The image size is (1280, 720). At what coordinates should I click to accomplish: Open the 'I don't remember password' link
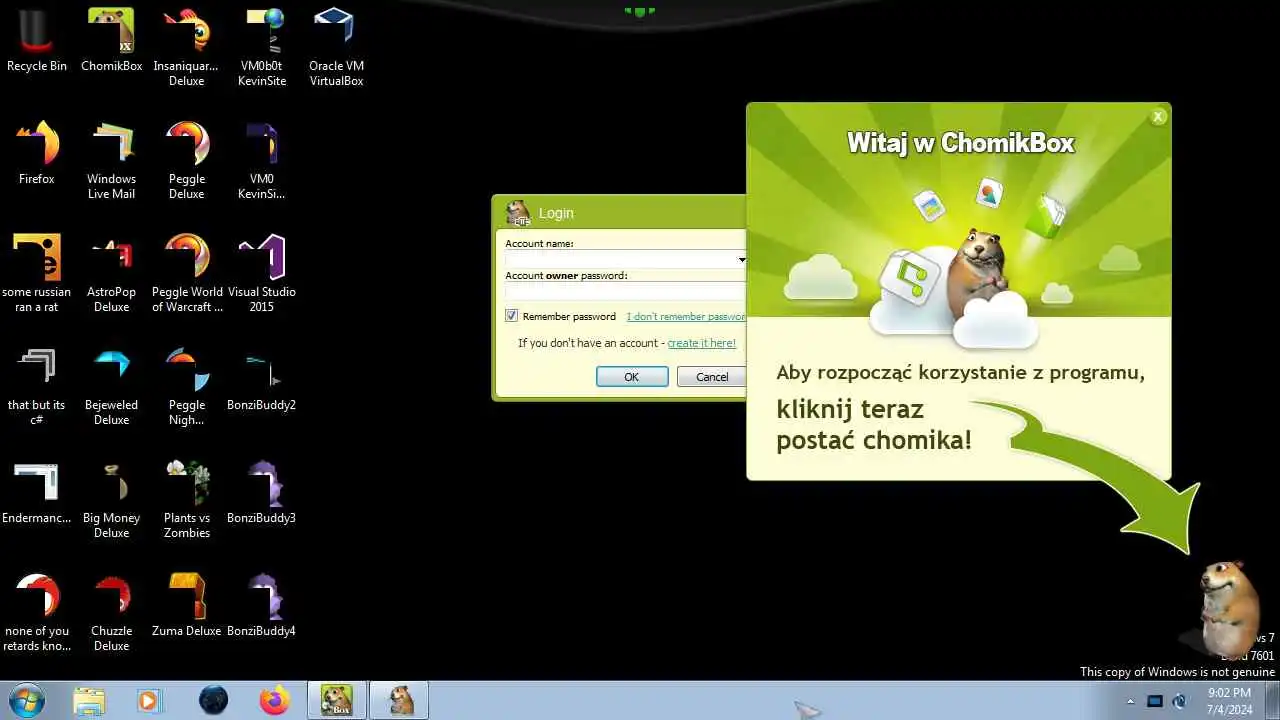686,316
